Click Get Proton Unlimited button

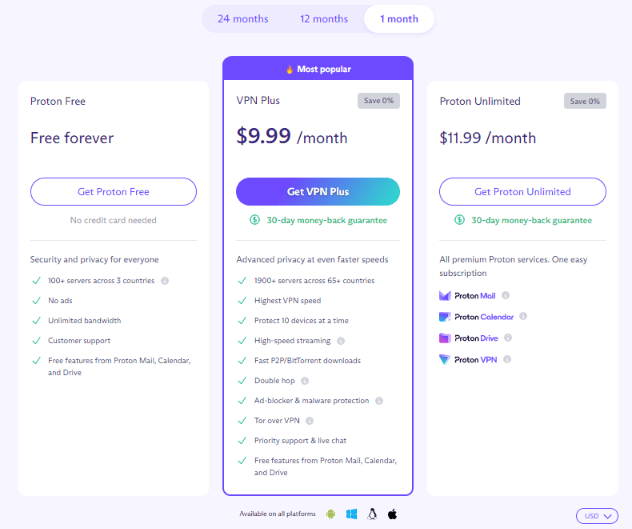click(522, 192)
